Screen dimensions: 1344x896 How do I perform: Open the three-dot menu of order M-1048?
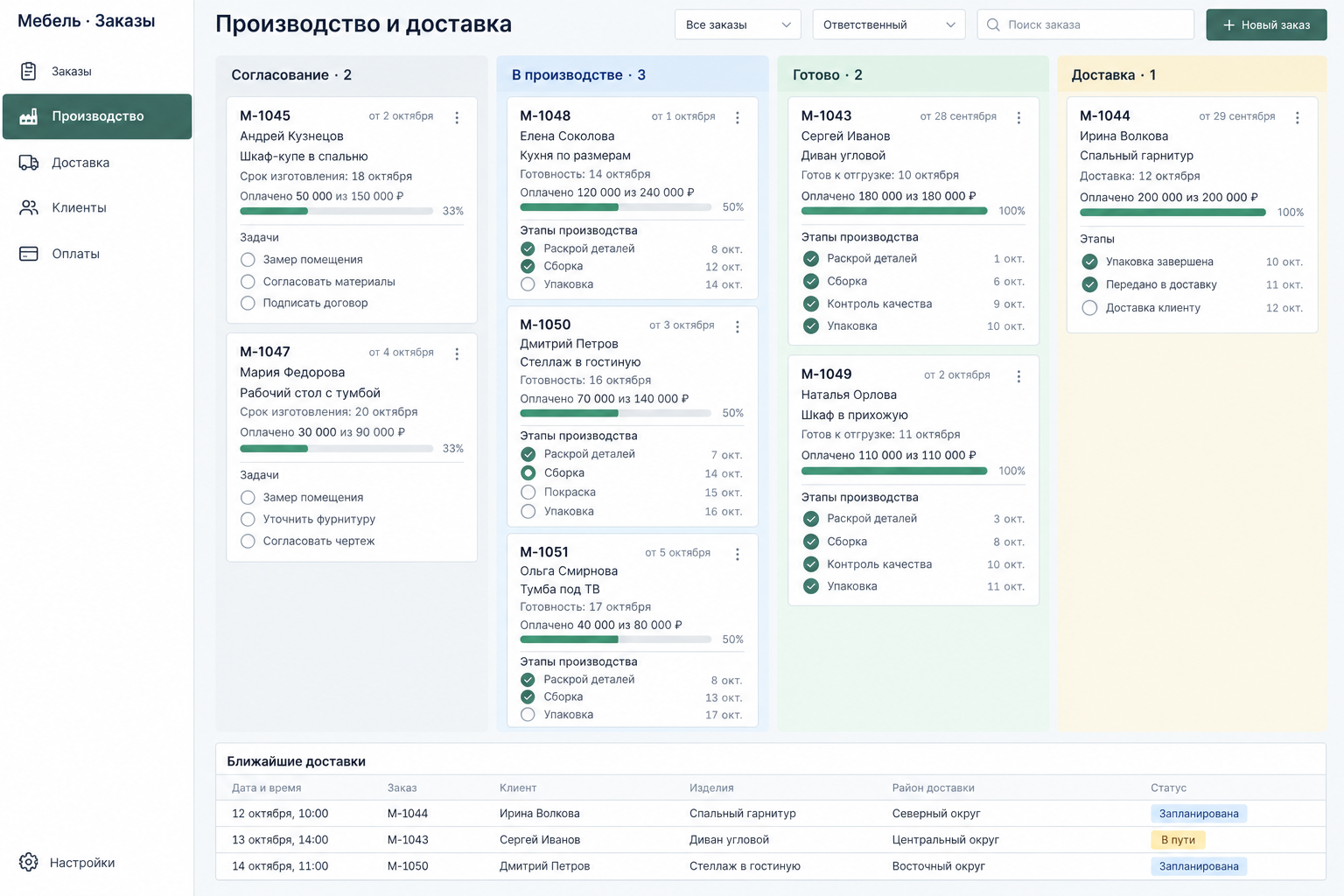coord(738,117)
